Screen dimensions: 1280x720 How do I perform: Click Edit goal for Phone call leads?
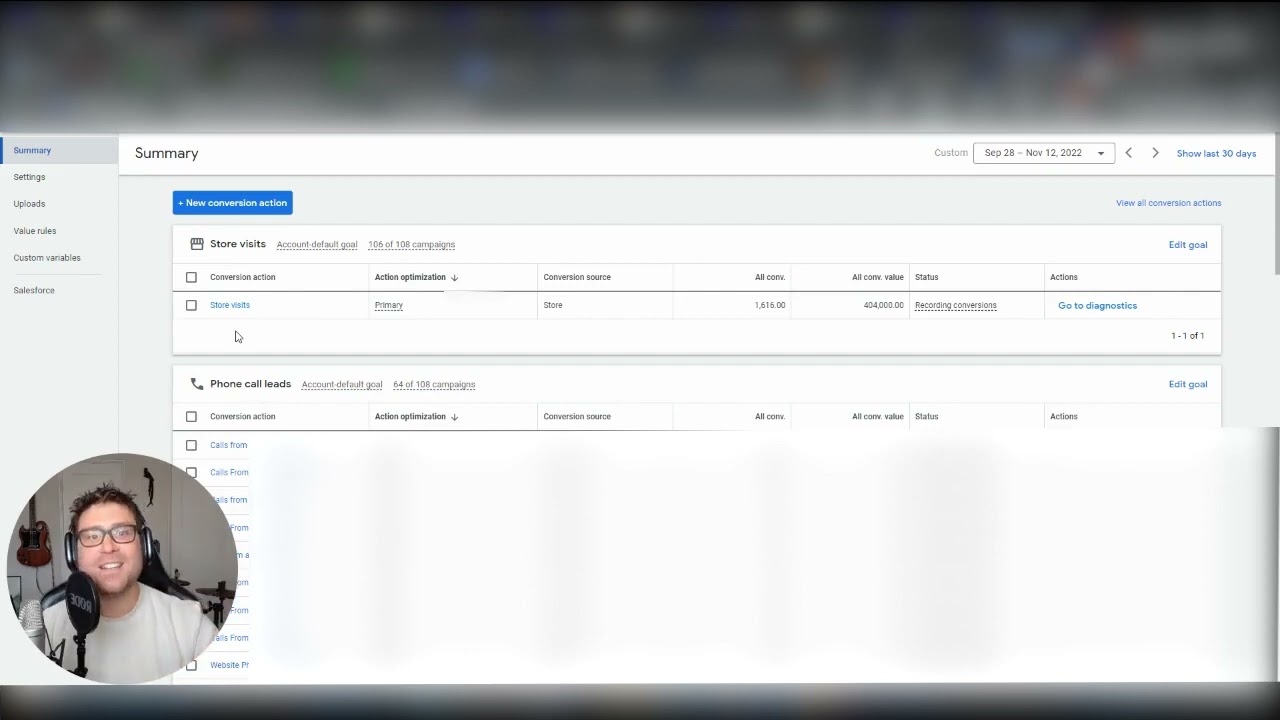[x=1188, y=384]
